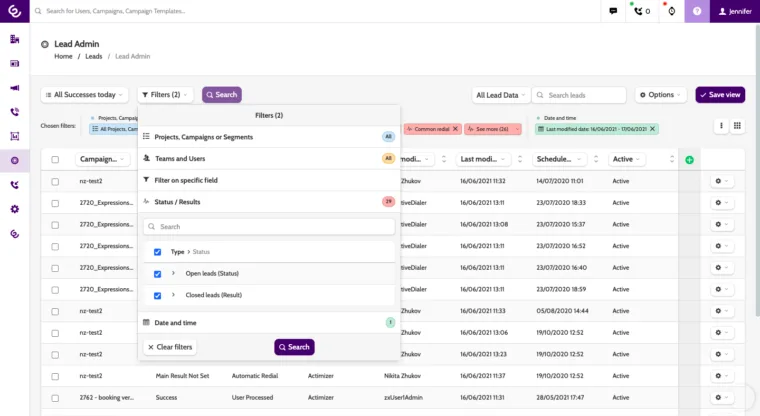Viewport: 760px width, 416px height.
Task: Focus the Search leads input field
Action: (579, 95)
